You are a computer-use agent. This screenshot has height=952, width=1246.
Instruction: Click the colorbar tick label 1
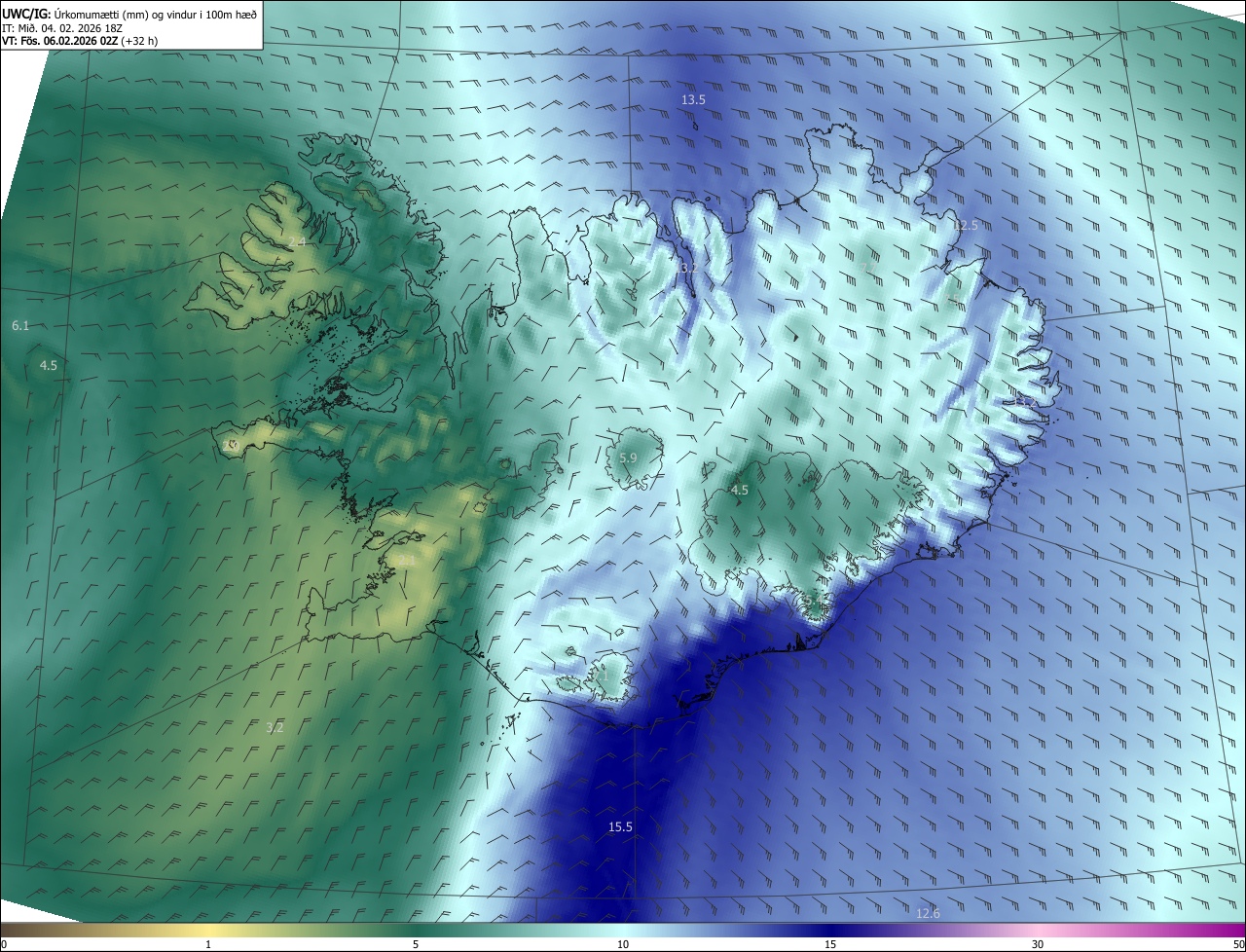click(x=208, y=944)
